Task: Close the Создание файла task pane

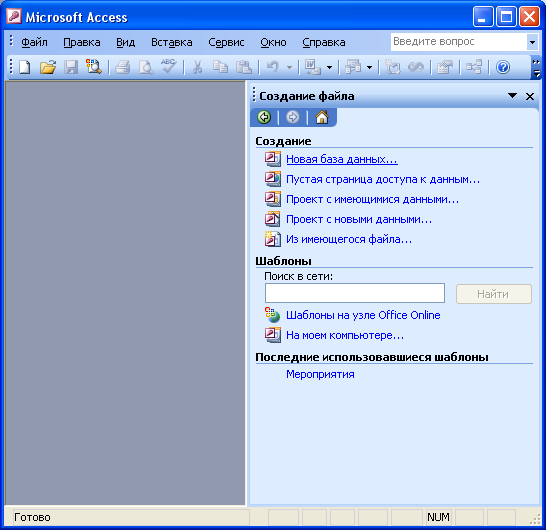Action: (530, 96)
